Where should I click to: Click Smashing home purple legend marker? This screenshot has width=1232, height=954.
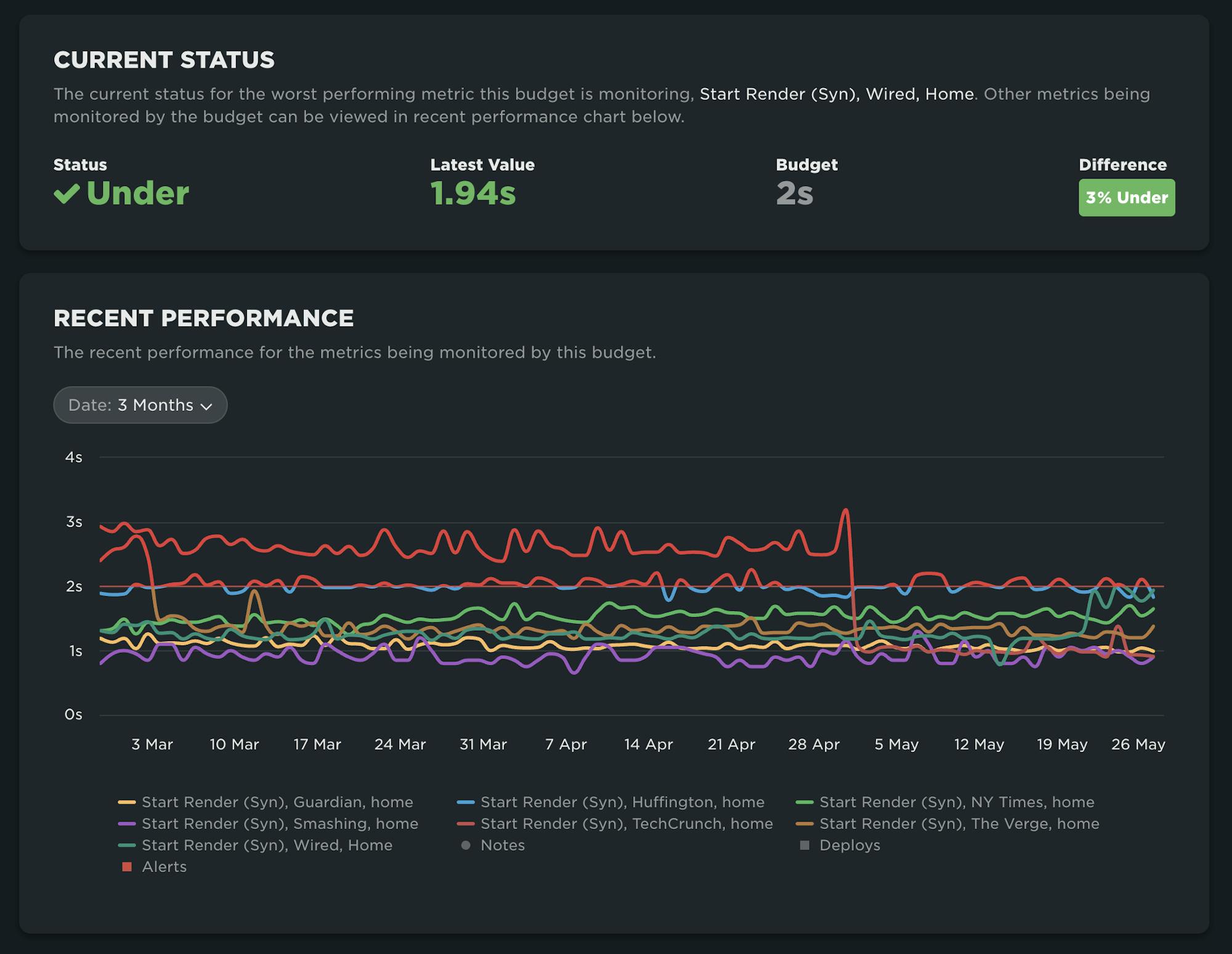tap(127, 824)
